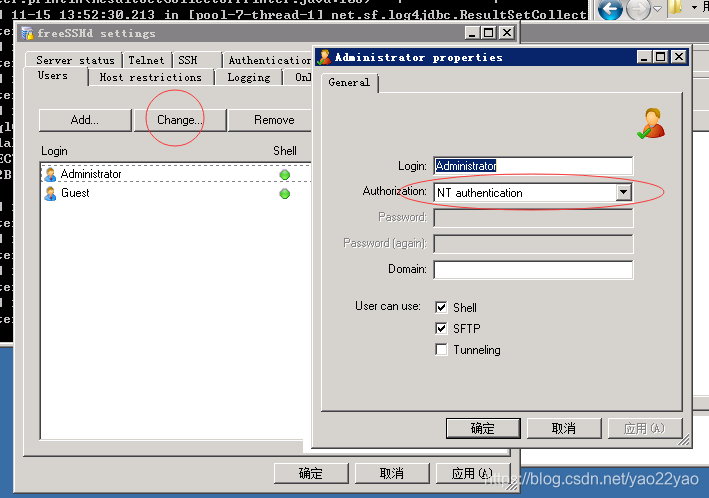Select Administrator row in user list
709x498 pixels.
point(176,174)
